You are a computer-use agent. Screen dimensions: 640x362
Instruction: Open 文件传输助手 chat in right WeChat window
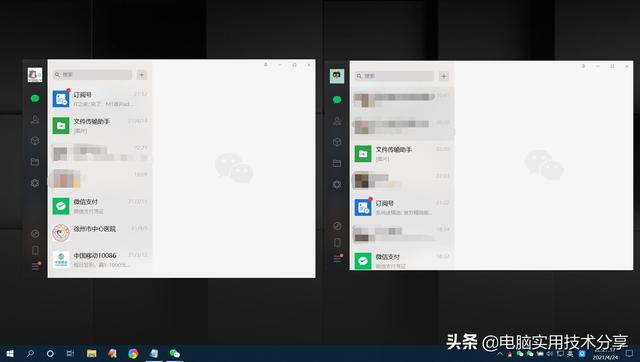point(402,154)
